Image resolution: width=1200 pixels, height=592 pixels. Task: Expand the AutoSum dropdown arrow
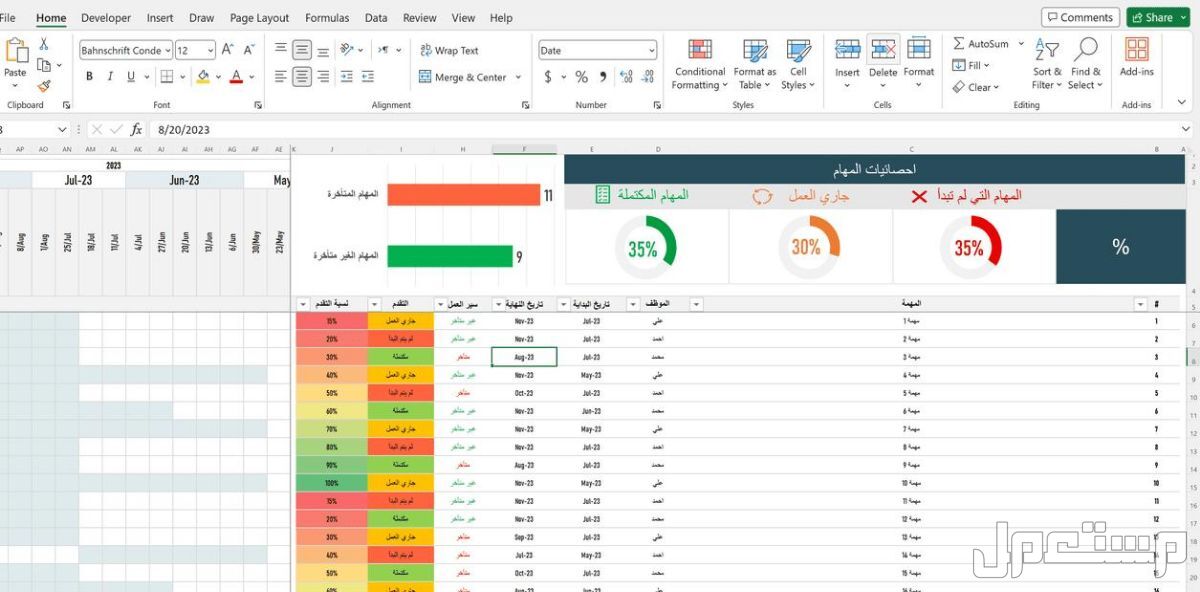coord(1020,44)
